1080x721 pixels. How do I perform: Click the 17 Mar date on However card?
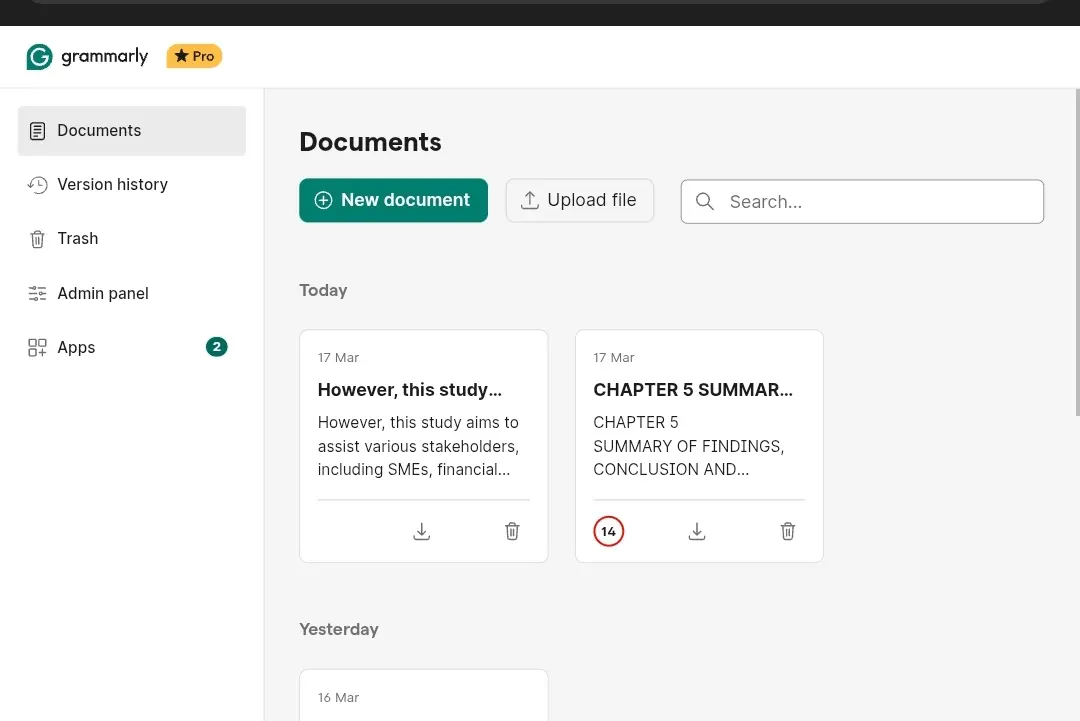[x=338, y=357]
